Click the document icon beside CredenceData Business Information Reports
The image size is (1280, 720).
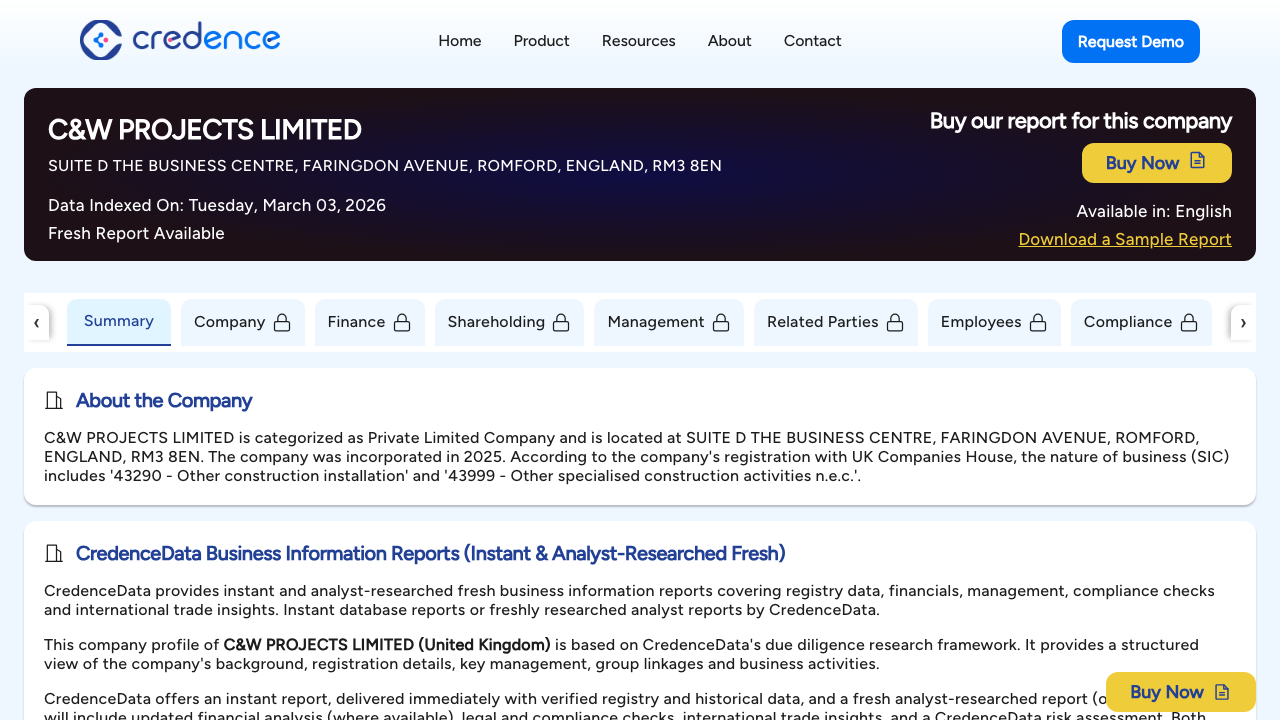click(53, 553)
